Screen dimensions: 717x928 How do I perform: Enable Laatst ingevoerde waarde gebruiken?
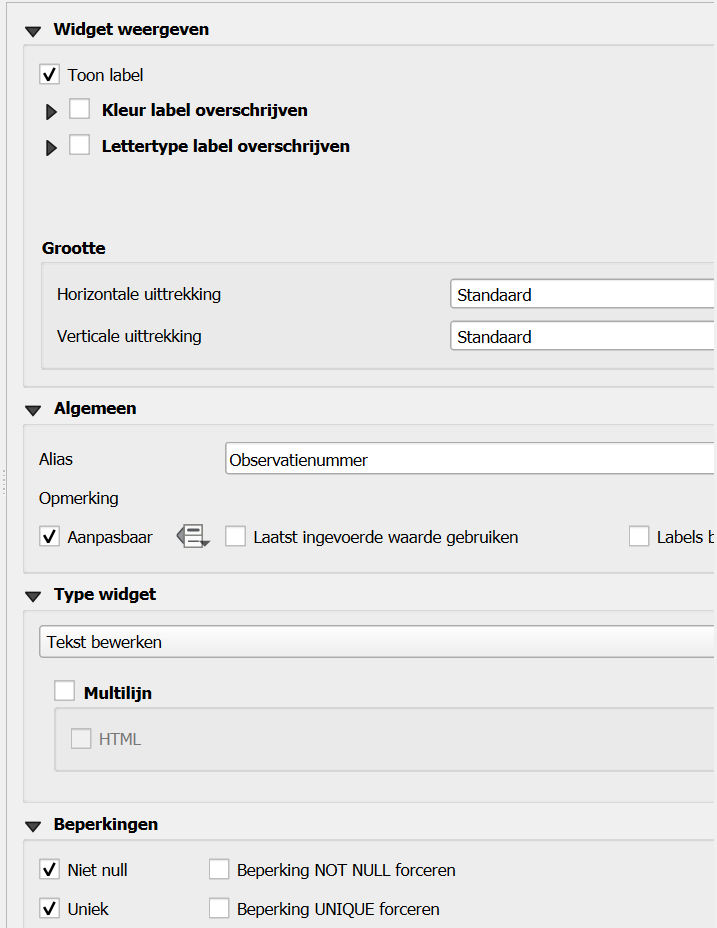[x=235, y=537]
